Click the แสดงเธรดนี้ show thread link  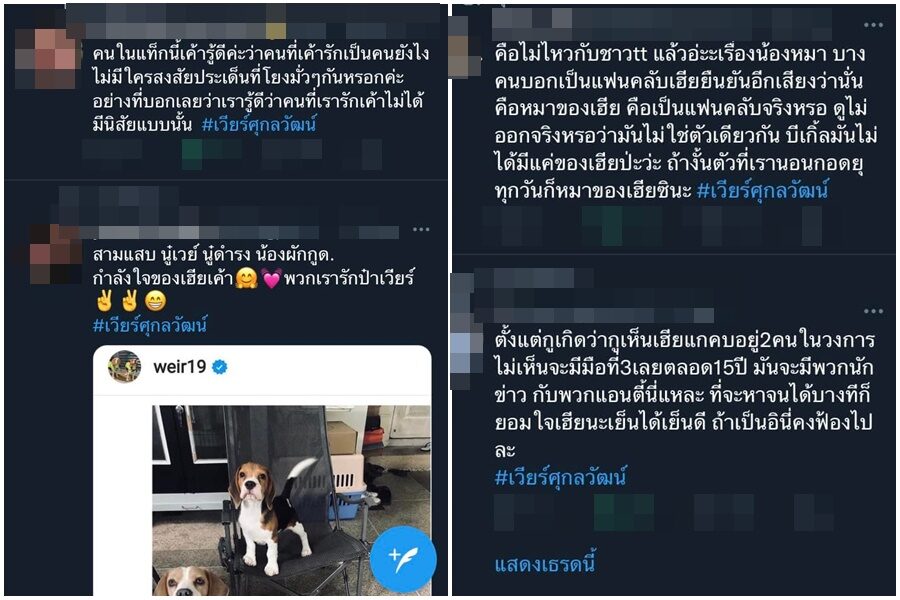[x=544, y=564]
